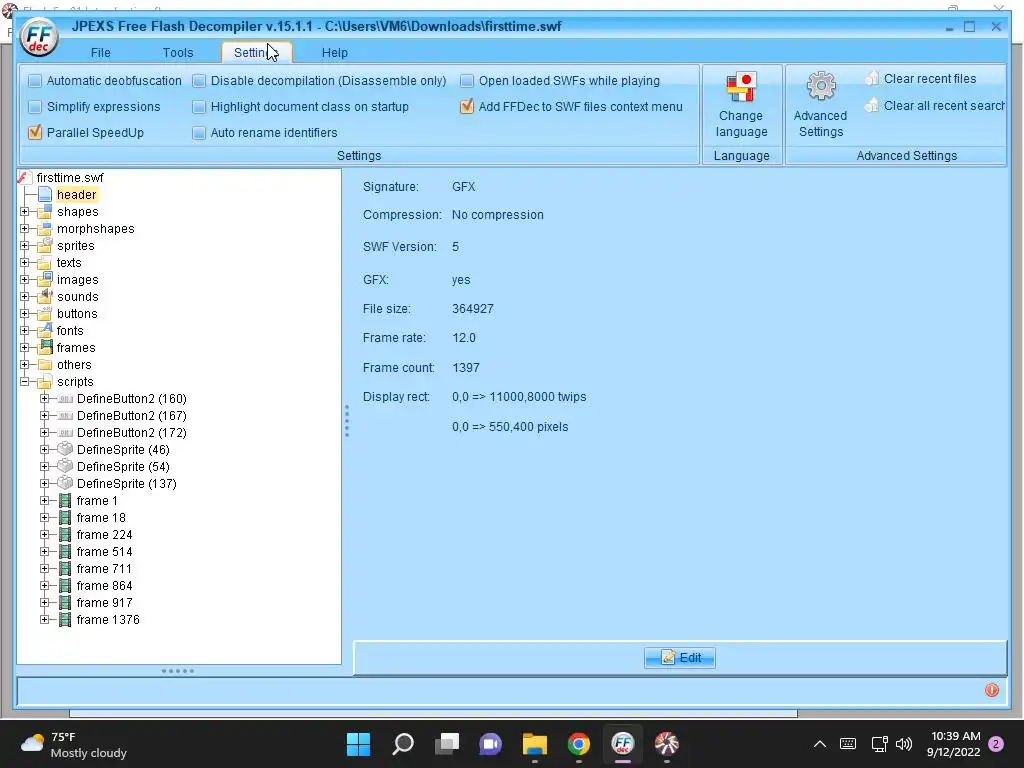
Task: Open taskbar Search
Action: pyautogui.click(x=403, y=744)
